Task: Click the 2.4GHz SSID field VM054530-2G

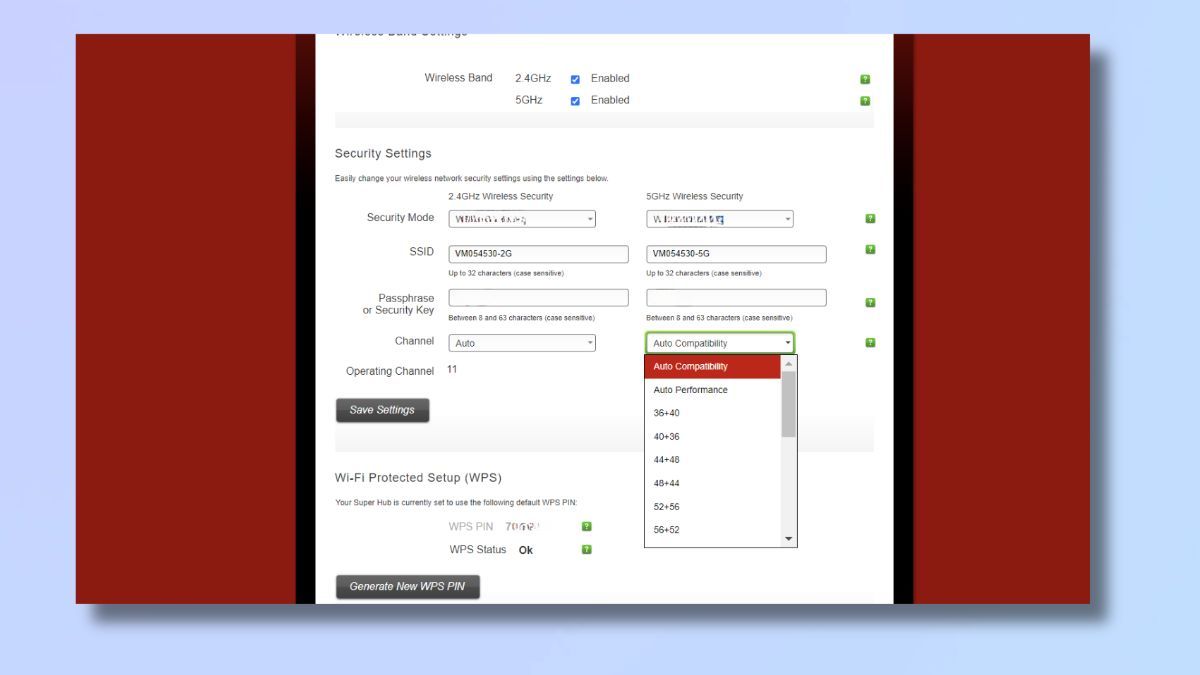Action: [x=539, y=254]
